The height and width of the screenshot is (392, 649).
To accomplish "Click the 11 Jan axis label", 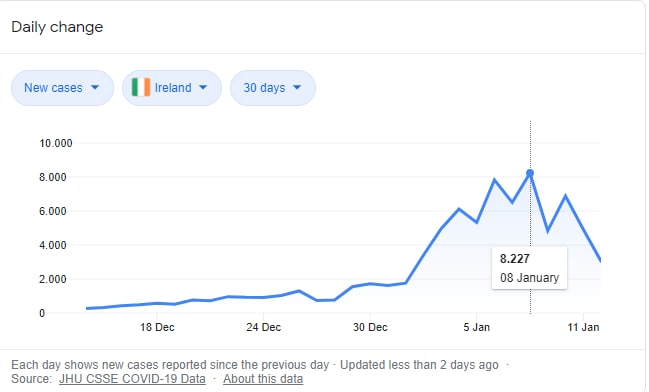I will tap(583, 327).
